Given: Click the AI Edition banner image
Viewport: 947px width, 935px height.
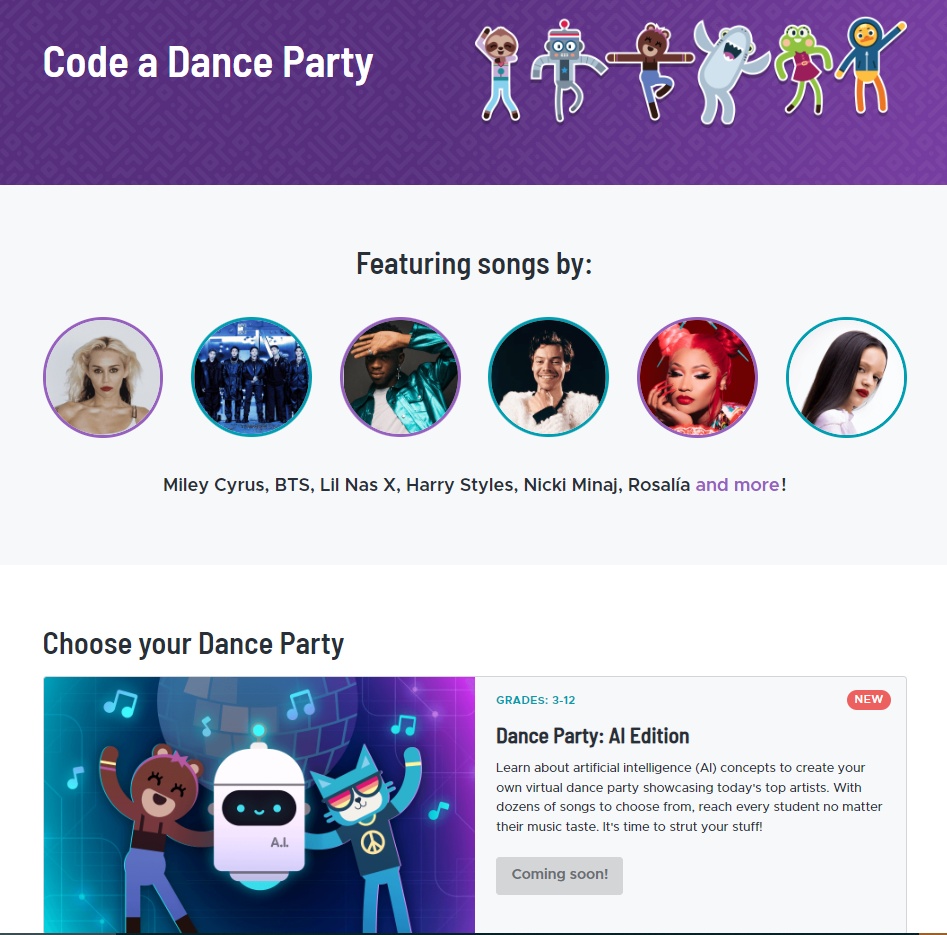Looking at the screenshot, I should tap(259, 805).
